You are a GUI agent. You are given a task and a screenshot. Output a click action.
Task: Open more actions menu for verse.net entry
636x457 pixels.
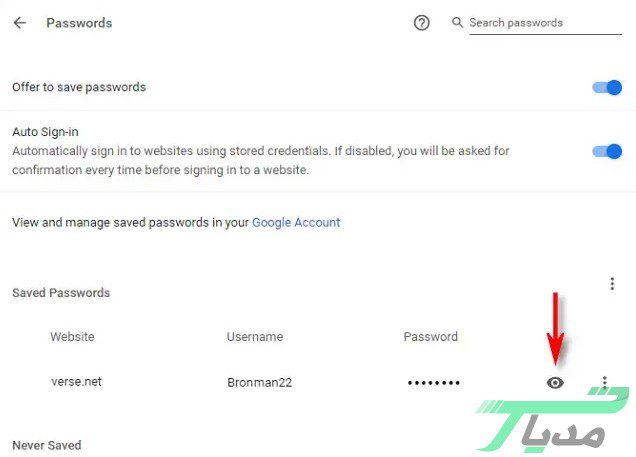coord(605,382)
